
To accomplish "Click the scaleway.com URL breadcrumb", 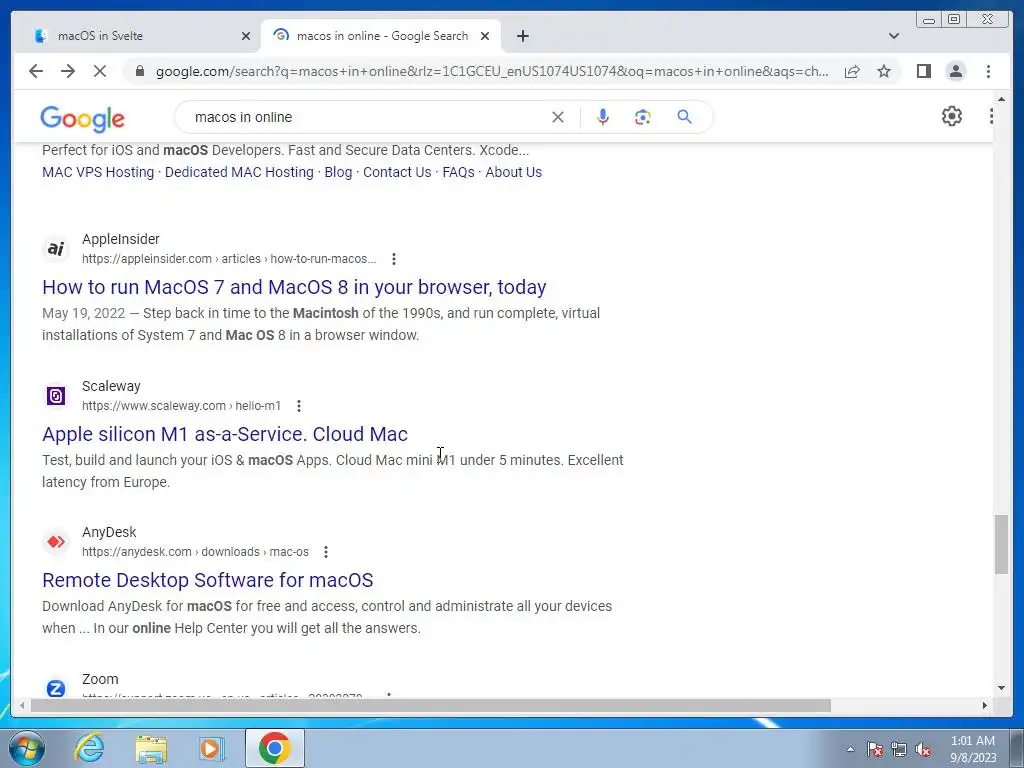I will (x=182, y=406).
